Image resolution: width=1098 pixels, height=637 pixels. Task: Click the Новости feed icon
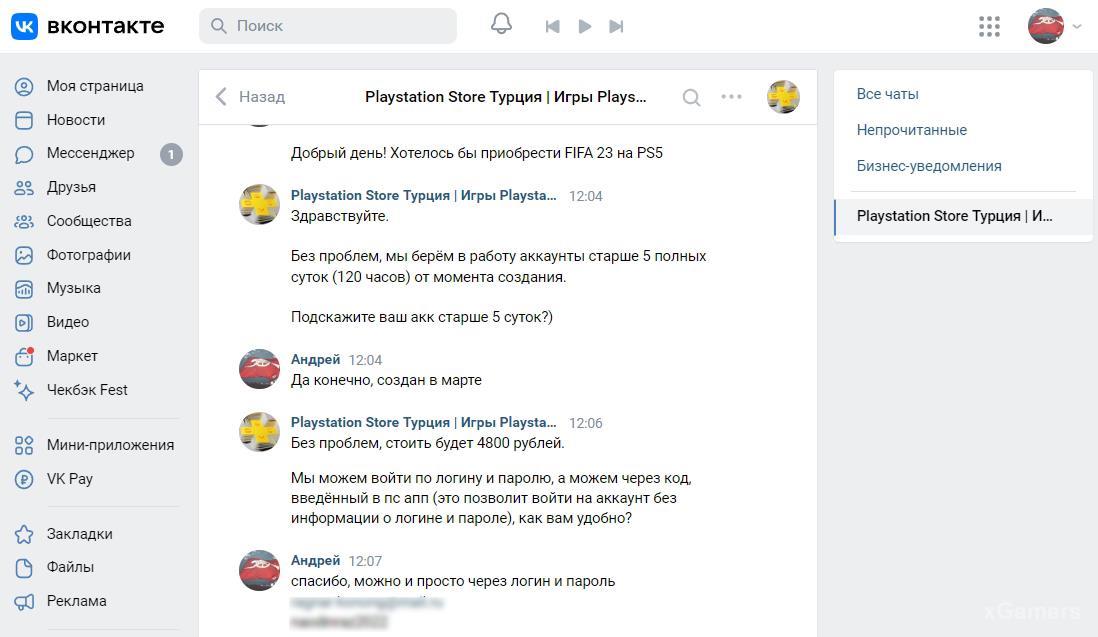tap(24, 120)
